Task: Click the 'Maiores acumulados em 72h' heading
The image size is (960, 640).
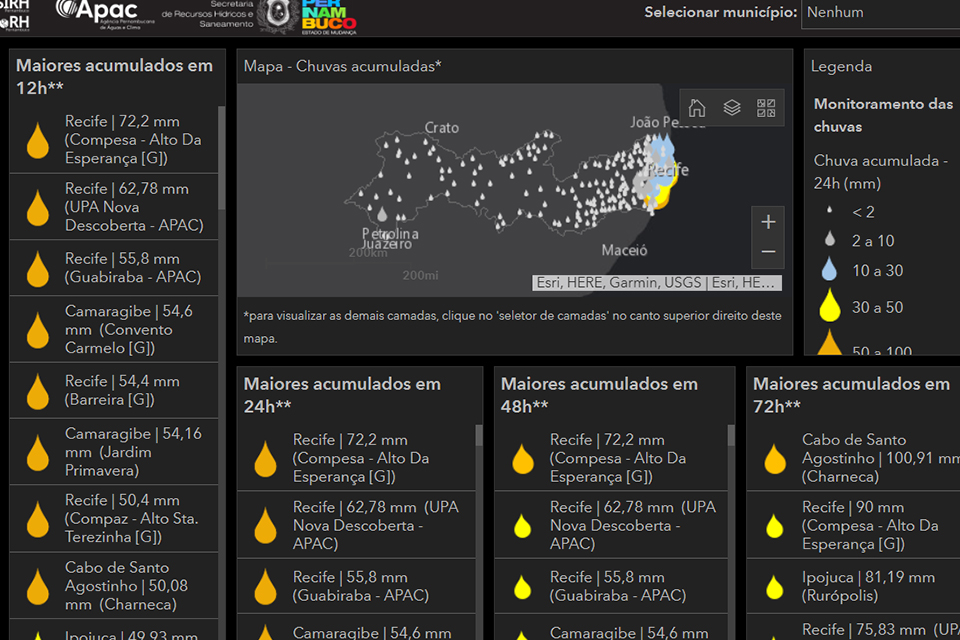Action: 851,395
